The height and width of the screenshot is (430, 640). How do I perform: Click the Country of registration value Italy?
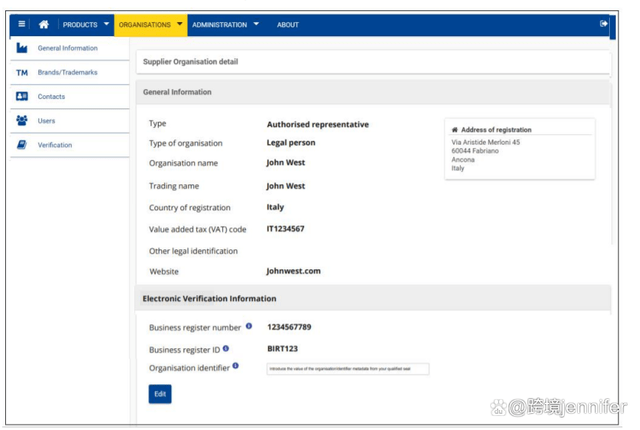point(275,207)
